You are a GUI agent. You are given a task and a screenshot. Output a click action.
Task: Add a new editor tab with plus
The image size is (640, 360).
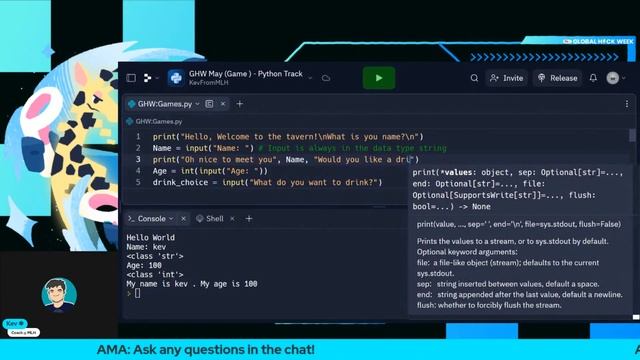pos(240,104)
